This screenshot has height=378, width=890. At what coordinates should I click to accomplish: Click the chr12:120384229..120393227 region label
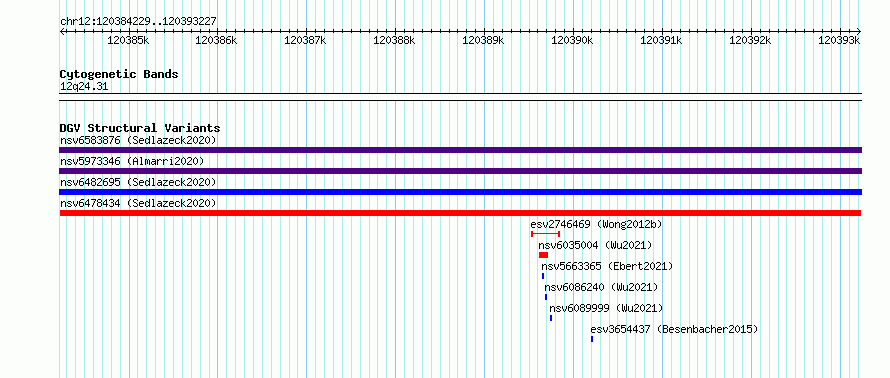(x=138, y=22)
